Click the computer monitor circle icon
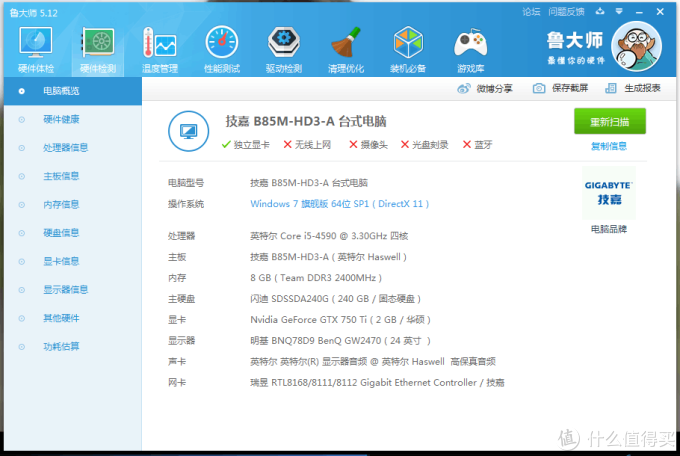 (x=188, y=131)
